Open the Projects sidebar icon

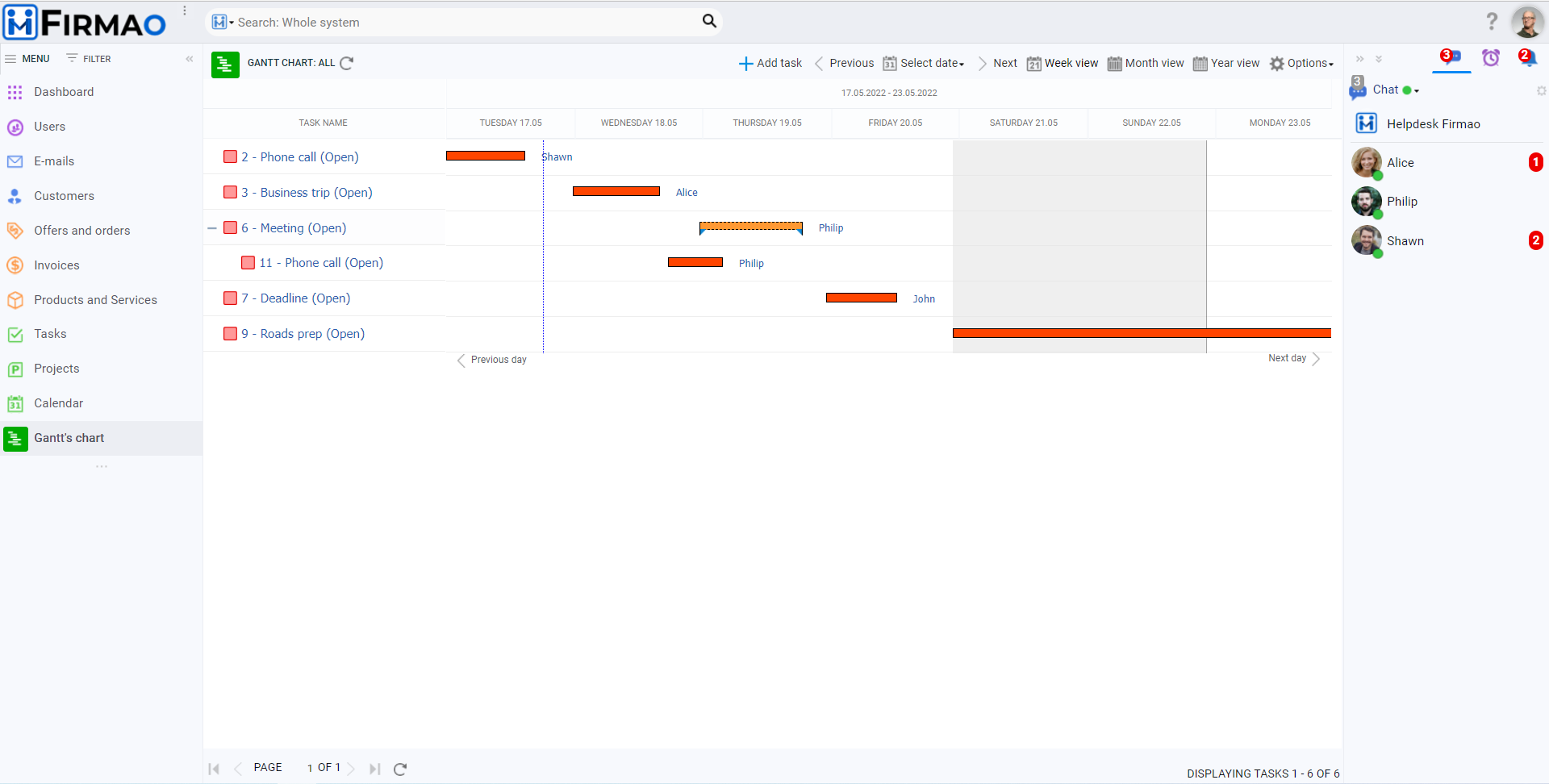pyautogui.click(x=15, y=369)
